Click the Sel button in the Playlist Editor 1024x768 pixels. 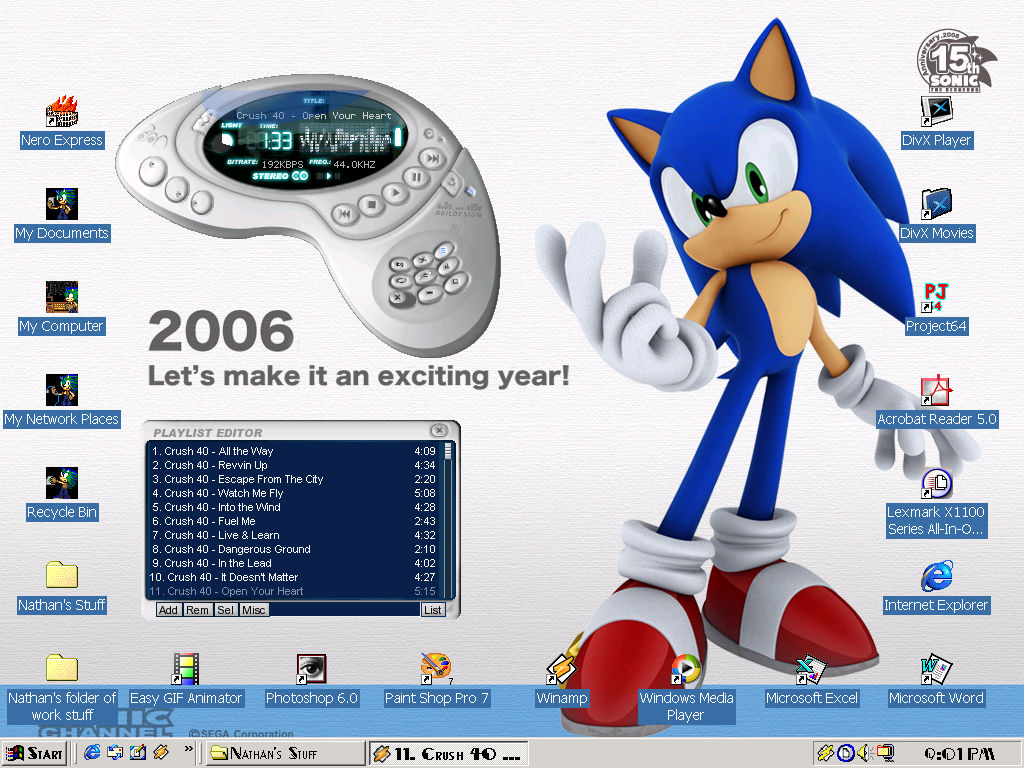pyautogui.click(x=225, y=610)
